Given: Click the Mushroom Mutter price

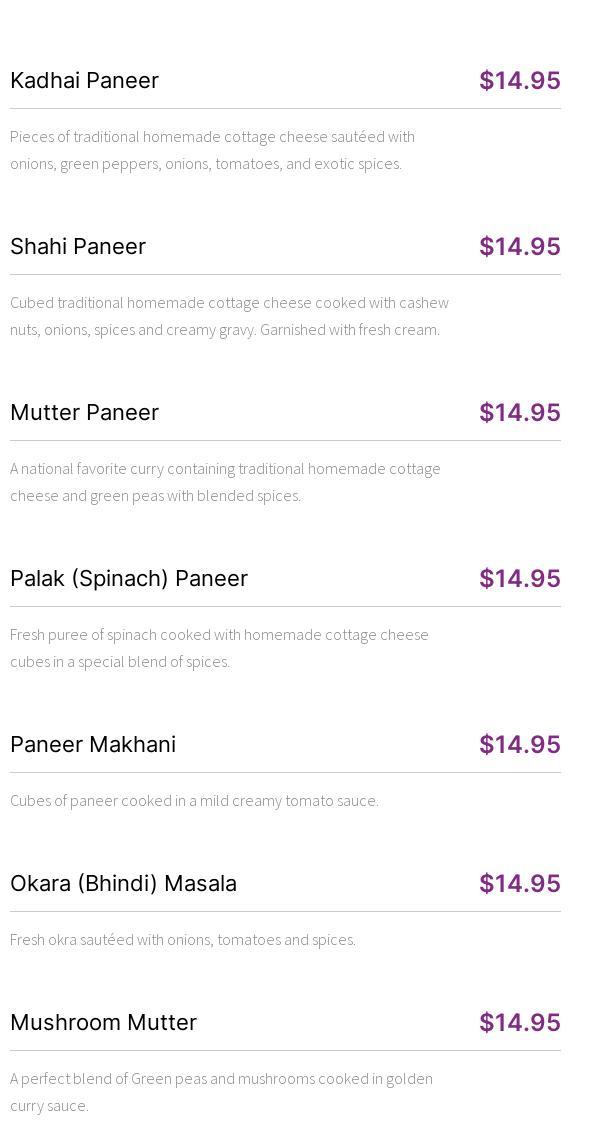Looking at the screenshot, I should (x=519, y=1022).
